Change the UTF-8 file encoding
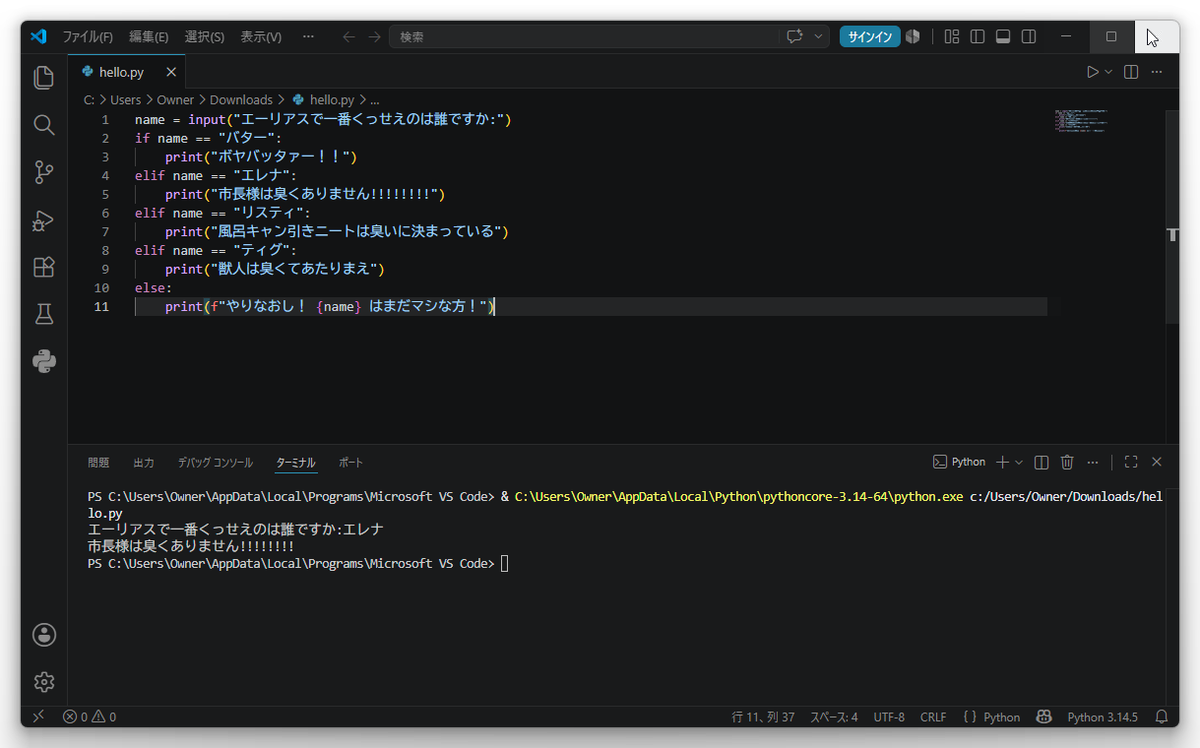Viewport: 1200px width, 748px height. click(889, 717)
